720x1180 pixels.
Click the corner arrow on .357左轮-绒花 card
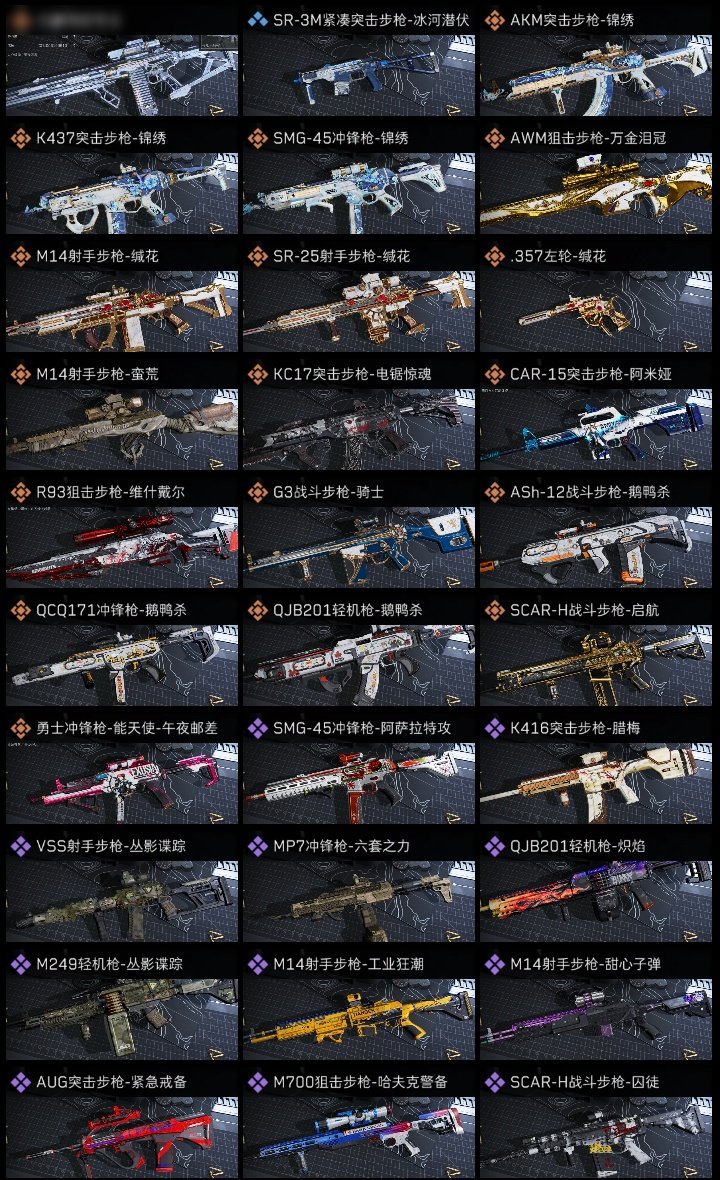pyautogui.click(x=690, y=345)
